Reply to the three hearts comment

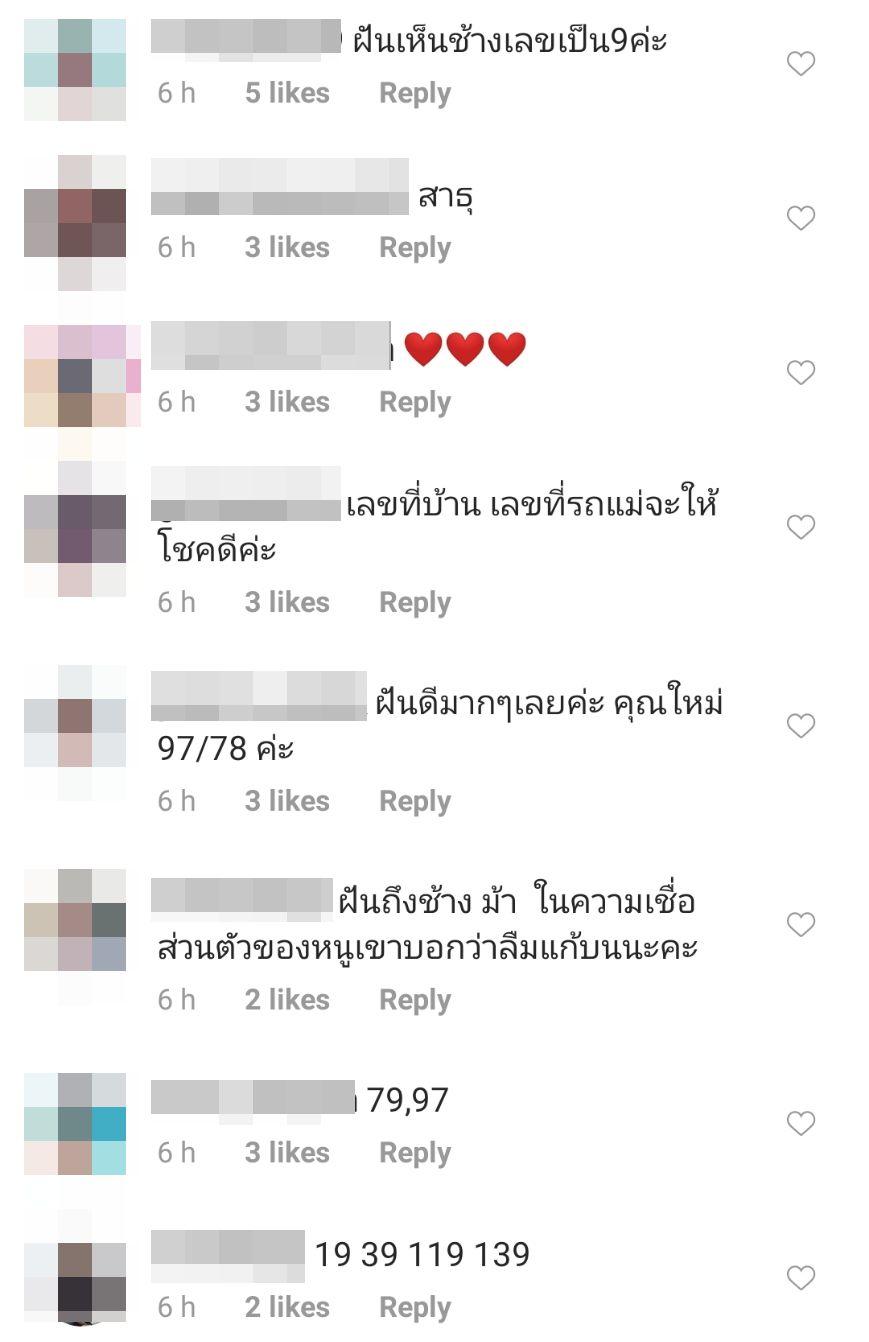pyautogui.click(x=415, y=402)
